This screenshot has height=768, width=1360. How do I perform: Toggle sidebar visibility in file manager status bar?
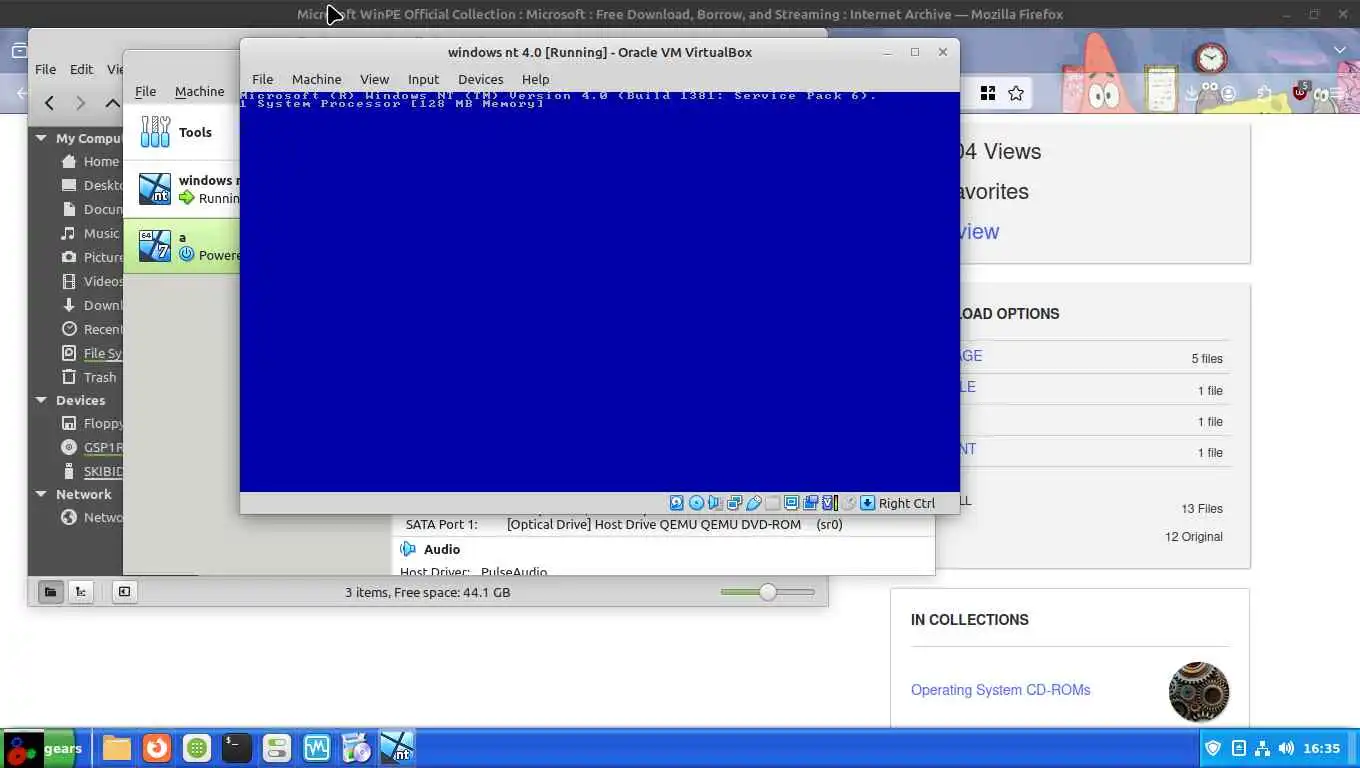(x=124, y=592)
